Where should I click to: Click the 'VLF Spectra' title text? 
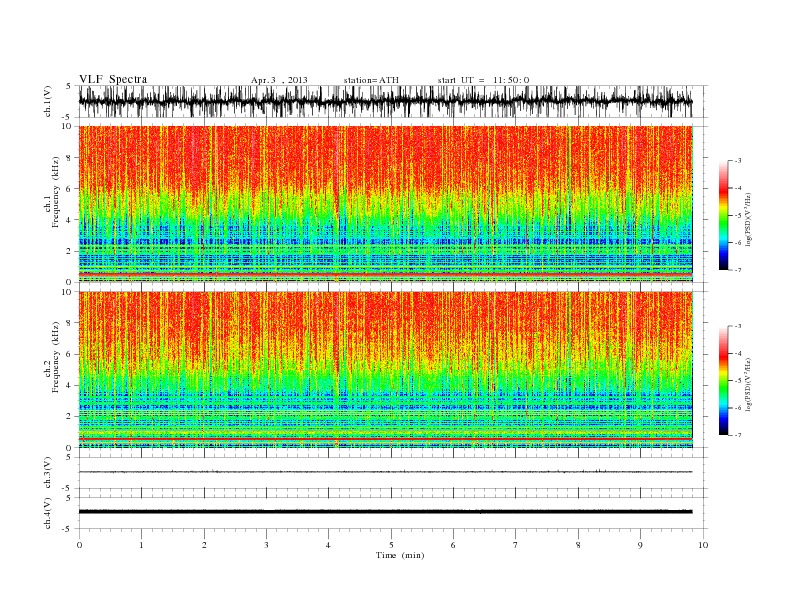coord(113,79)
